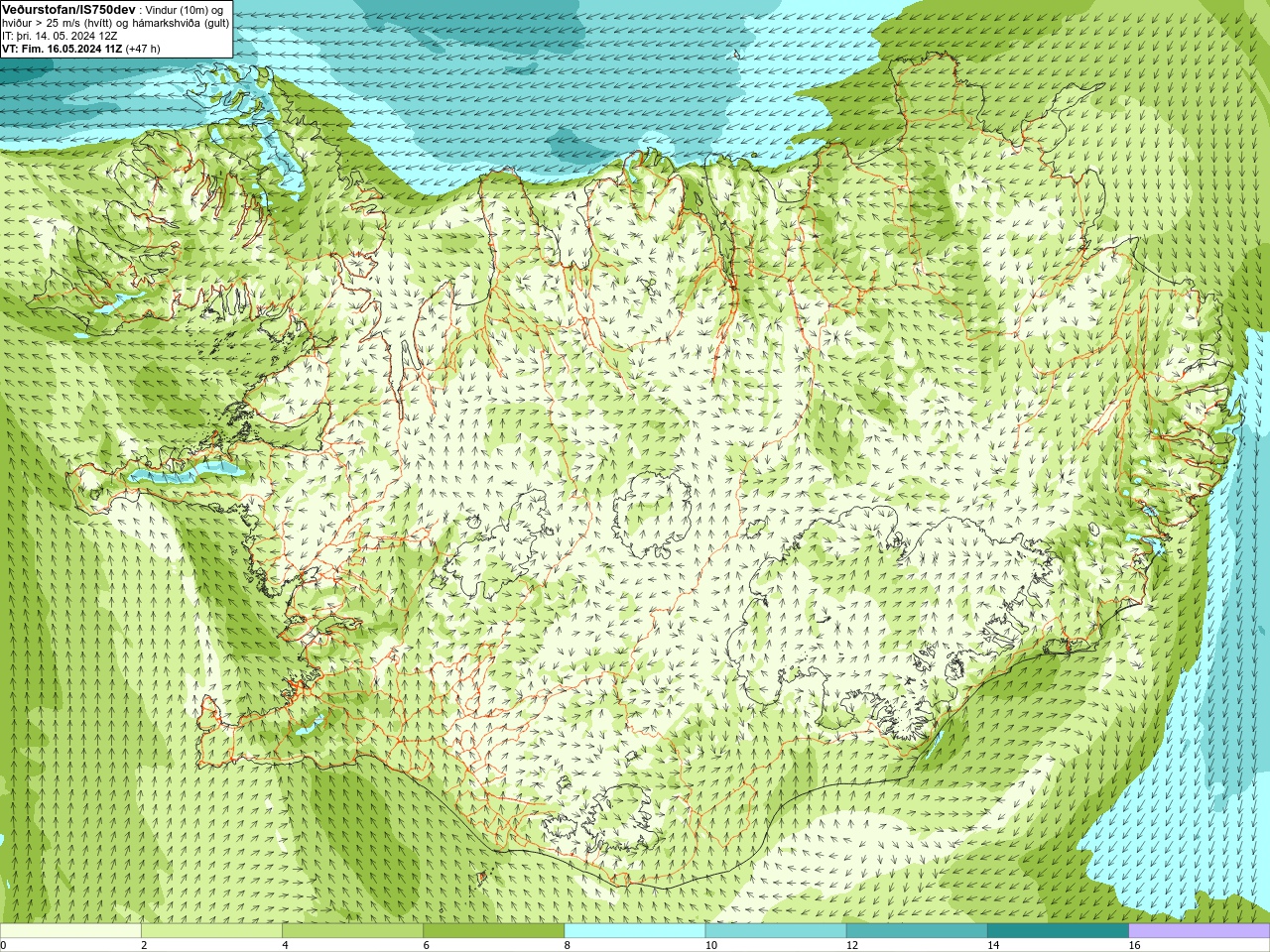Click the '10' tick label on the colorbar
This screenshot has height=952, width=1270.
tap(711, 945)
